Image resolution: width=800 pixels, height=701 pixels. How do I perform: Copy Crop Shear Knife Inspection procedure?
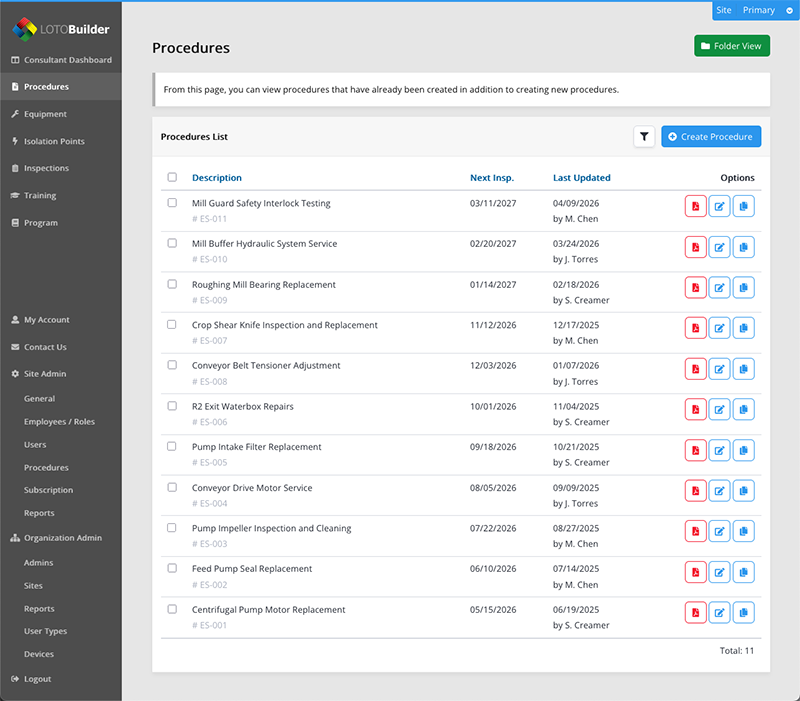(x=743, y=328)
